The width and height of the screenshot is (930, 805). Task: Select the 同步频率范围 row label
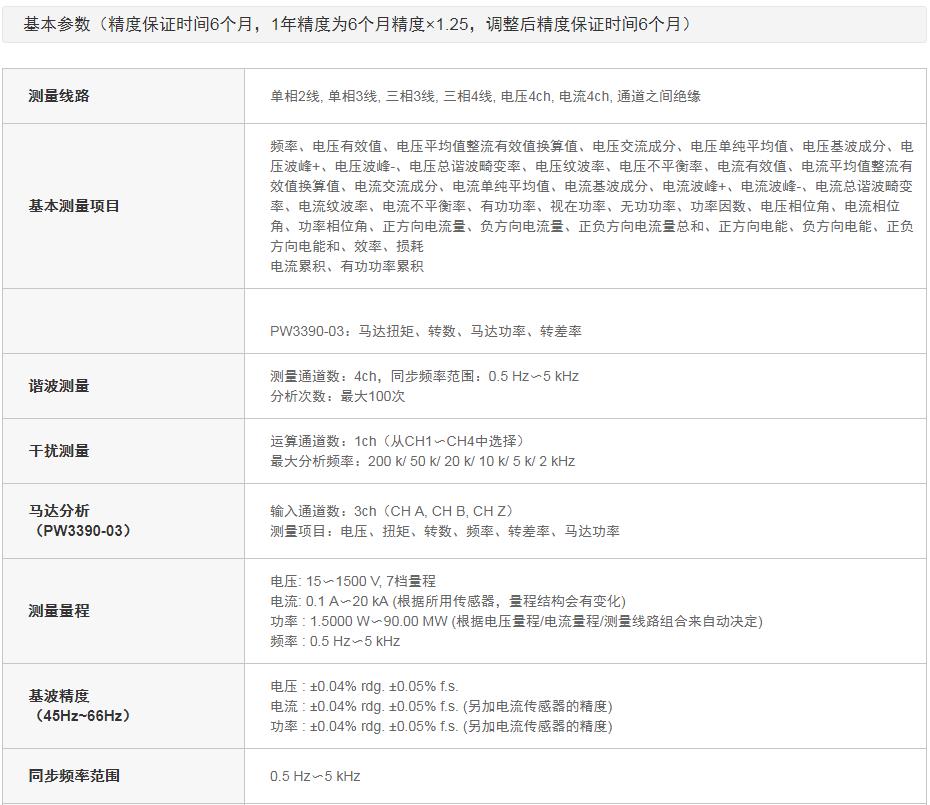(74, 776)
